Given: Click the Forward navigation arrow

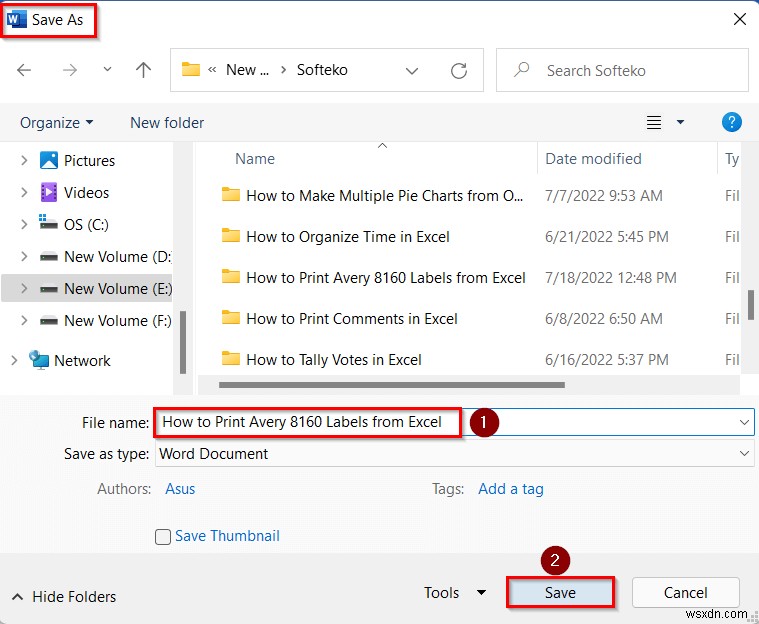Looking at the screenshot, I should pos(70,70).
